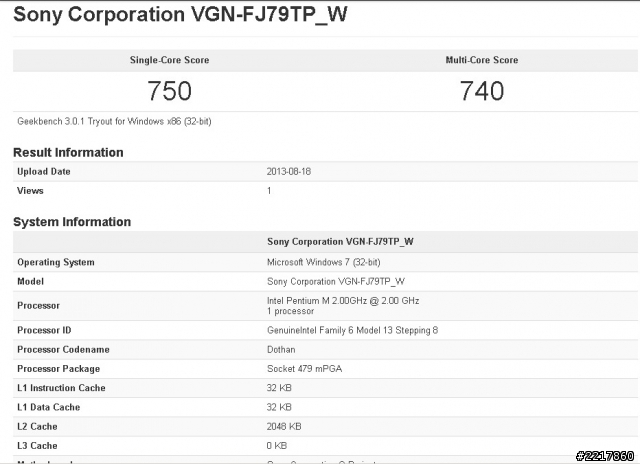Click the table header Sony Corporation VGN-FJ79TP_W
The width and height of the screenshot is (640, 464).
click(340, 242)
